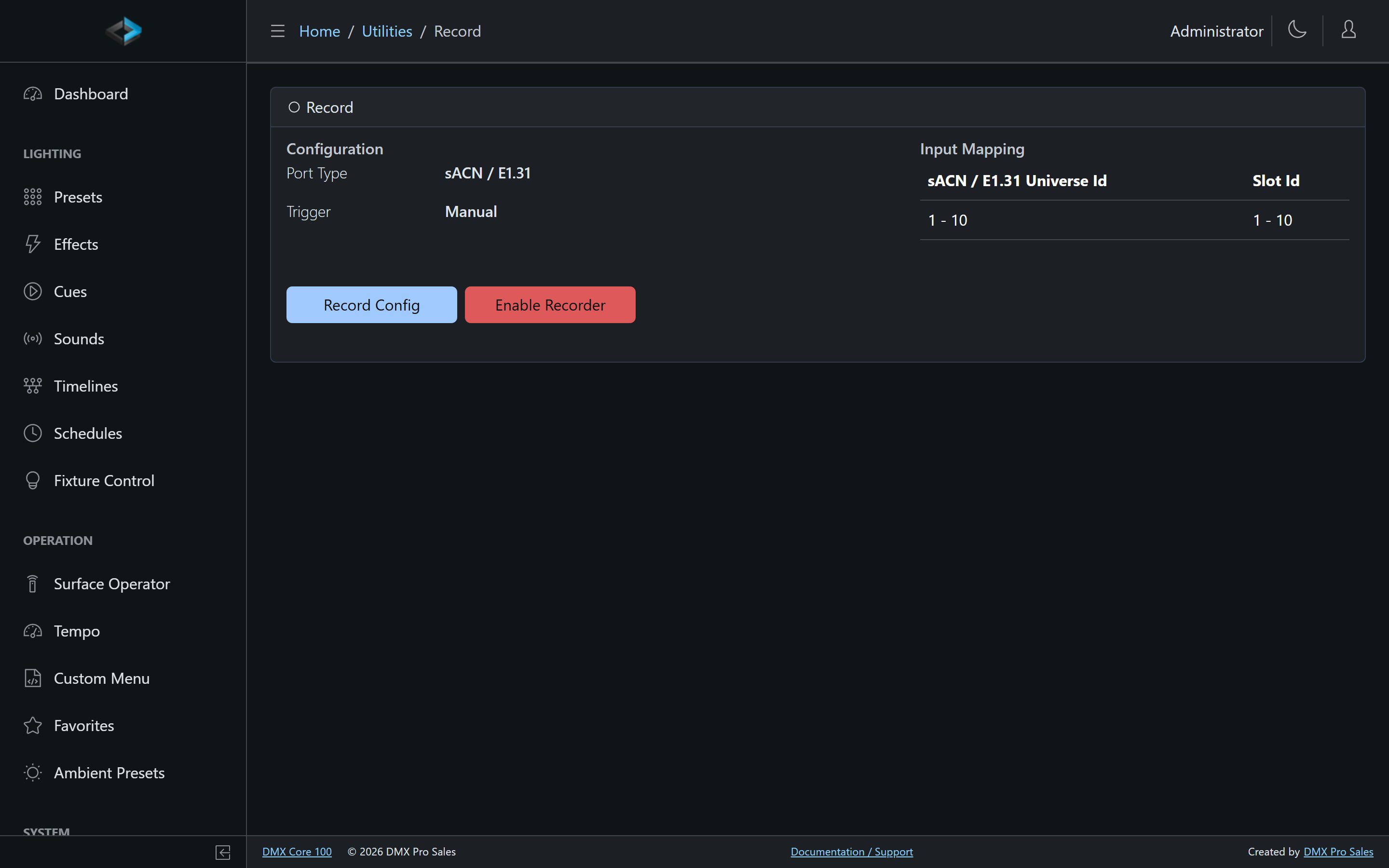Open Documentation / Support link
Screen dimensions: 1389x868
pyautogui.click(x=852, y=852)
